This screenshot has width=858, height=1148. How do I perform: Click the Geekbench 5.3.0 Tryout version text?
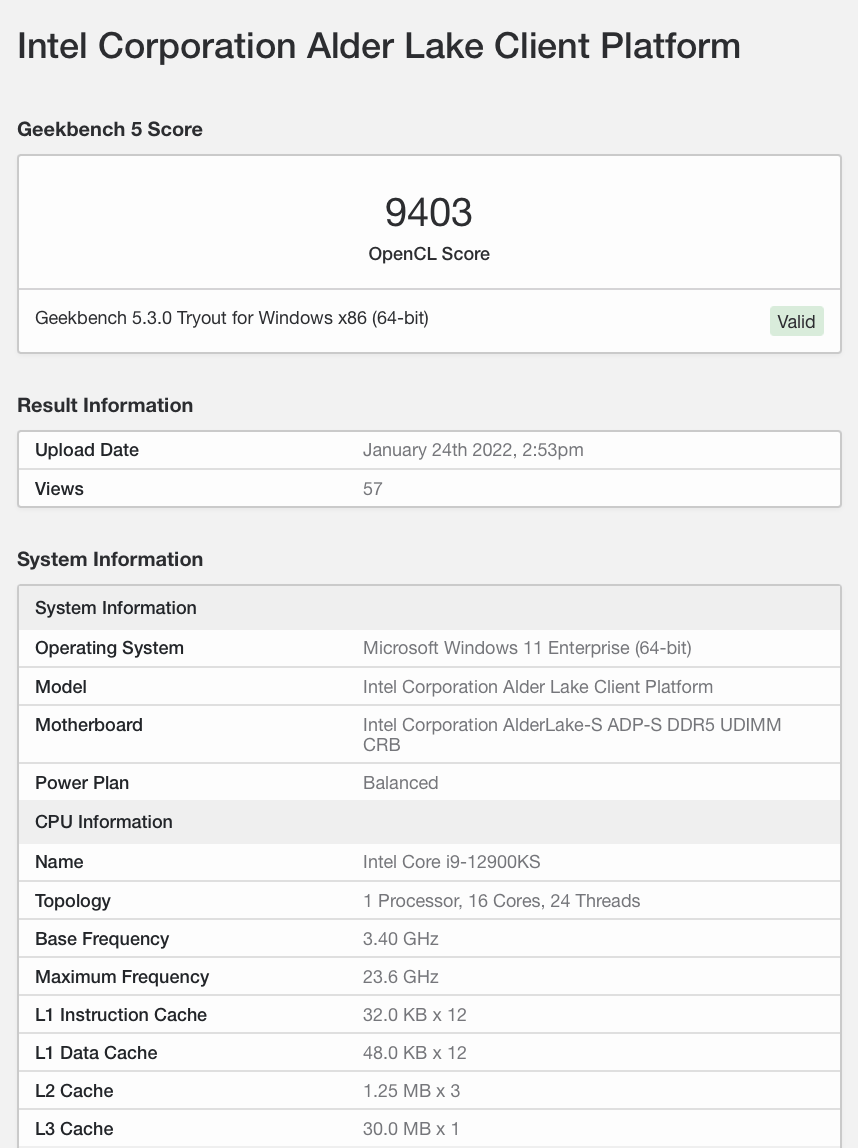232,317
